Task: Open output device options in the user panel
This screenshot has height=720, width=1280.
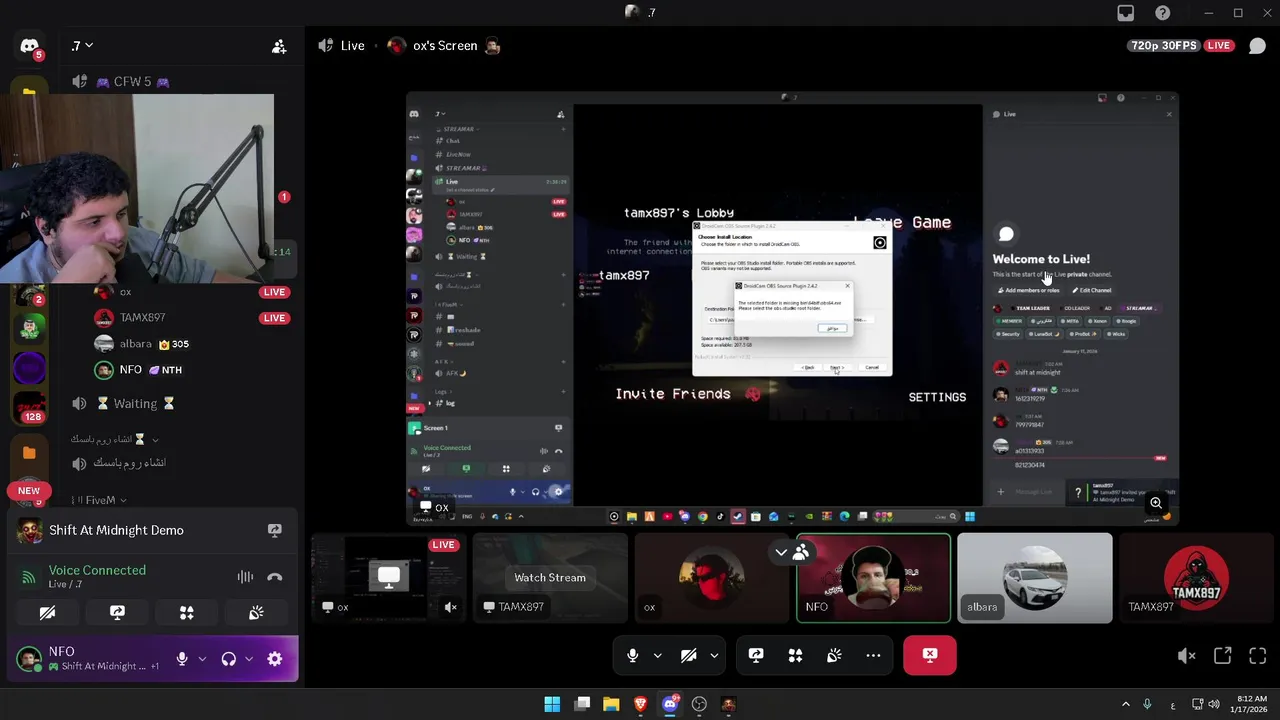Action: click(x=248, y=659)
